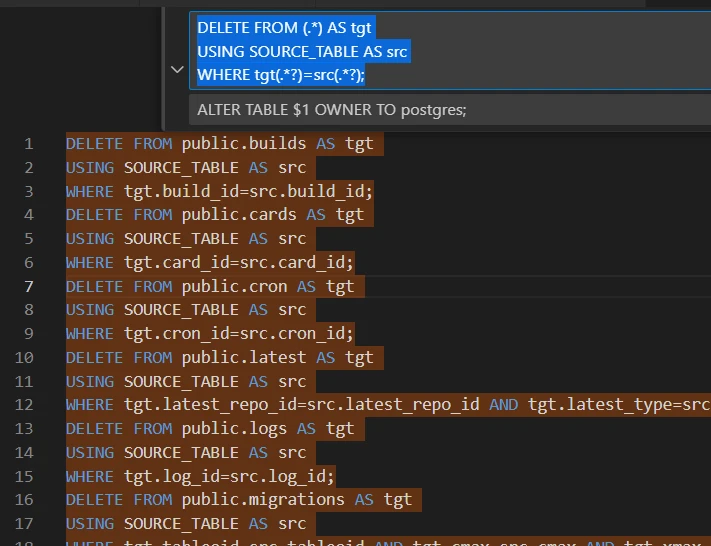Screen dimensions: 711x546
Task: Click 'tgt.cron_id=src.cron_id;' on line 9
Action: [239, 334]
